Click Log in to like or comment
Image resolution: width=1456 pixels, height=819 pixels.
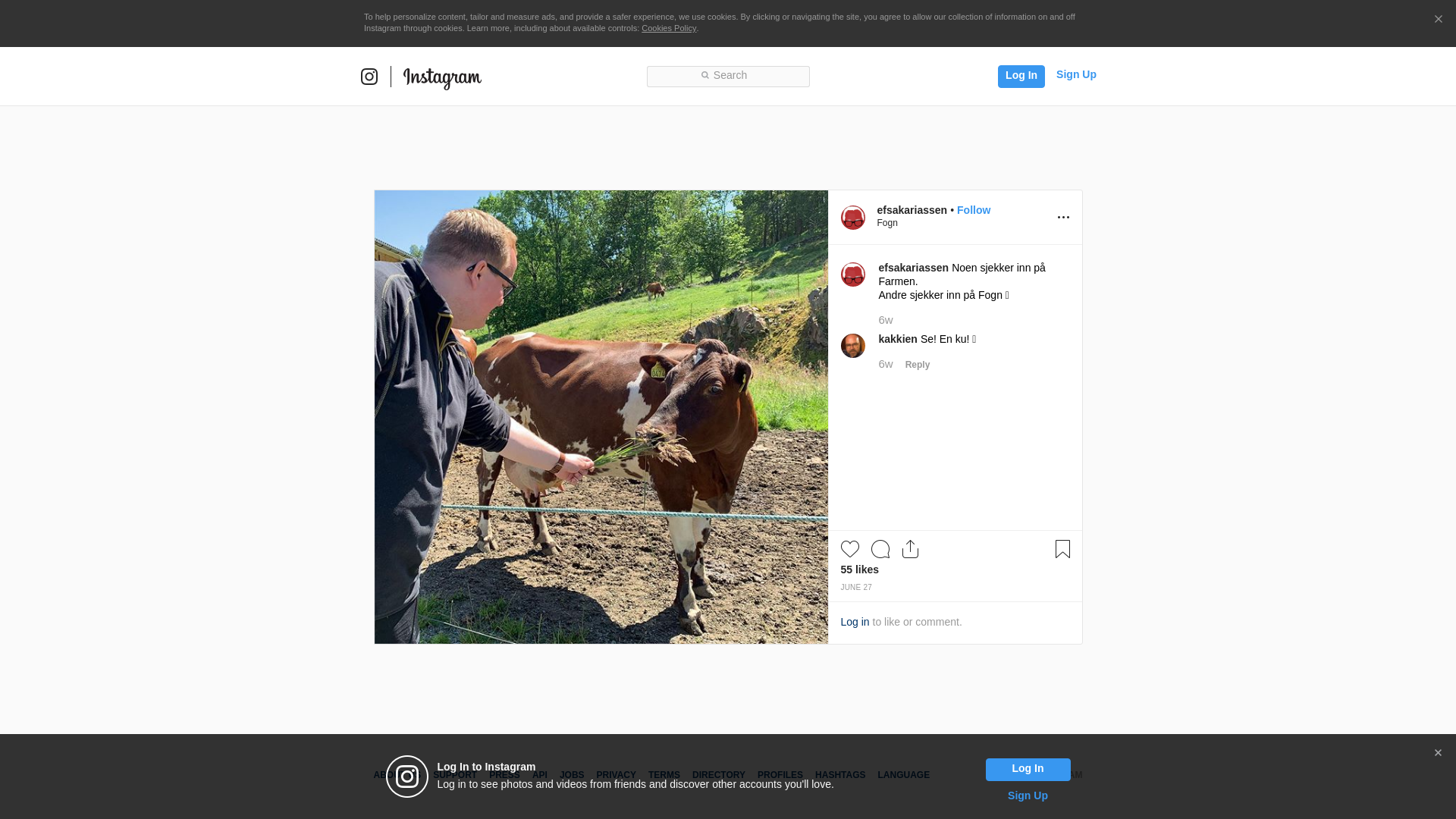[855, 622]
